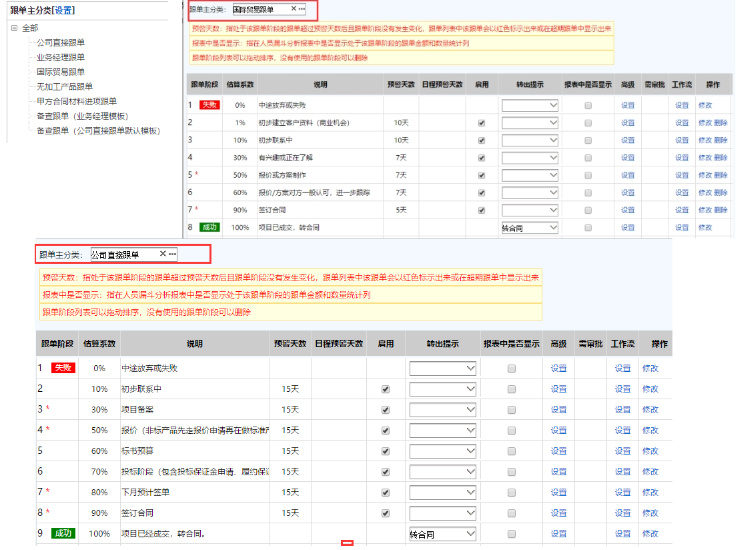Viewport: 749px width, 550px height.
Task: Clear the 国际贸易跟单 category with the X icon
Action: [x=292, y=9]
